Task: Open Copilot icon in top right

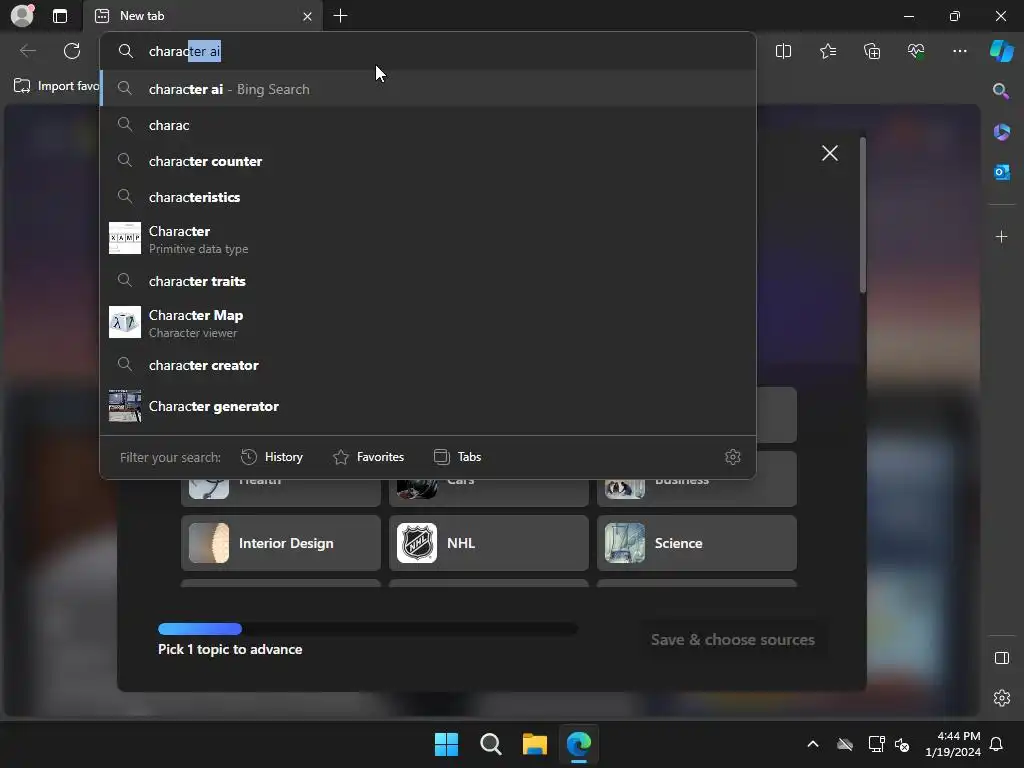Action: (1001, 51)
